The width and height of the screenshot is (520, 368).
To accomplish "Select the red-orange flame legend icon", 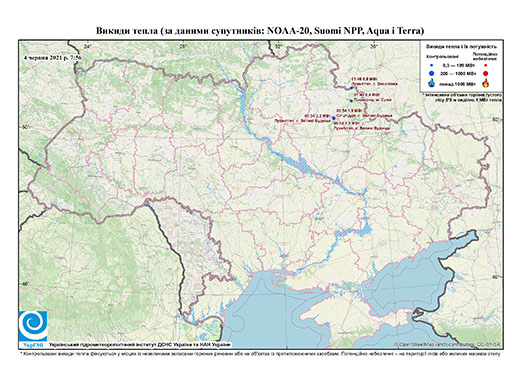I will click(x=486, y=83).
